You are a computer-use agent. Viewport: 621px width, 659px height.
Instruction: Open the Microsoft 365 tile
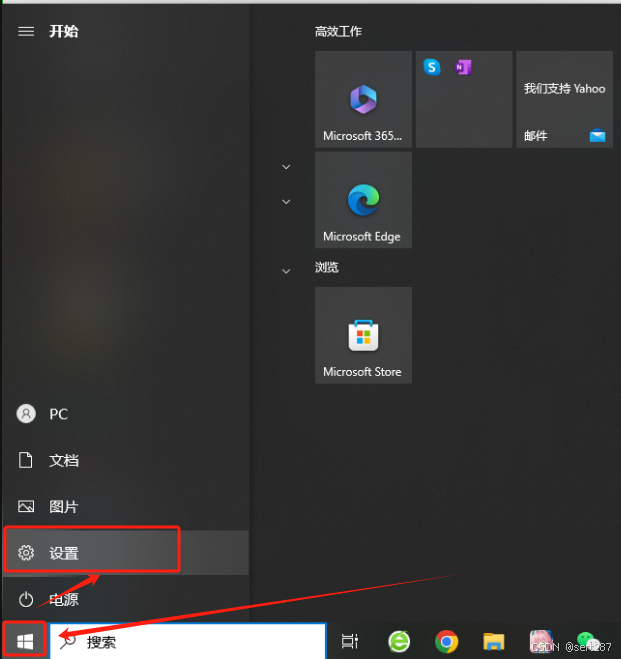tap(363, 99)
